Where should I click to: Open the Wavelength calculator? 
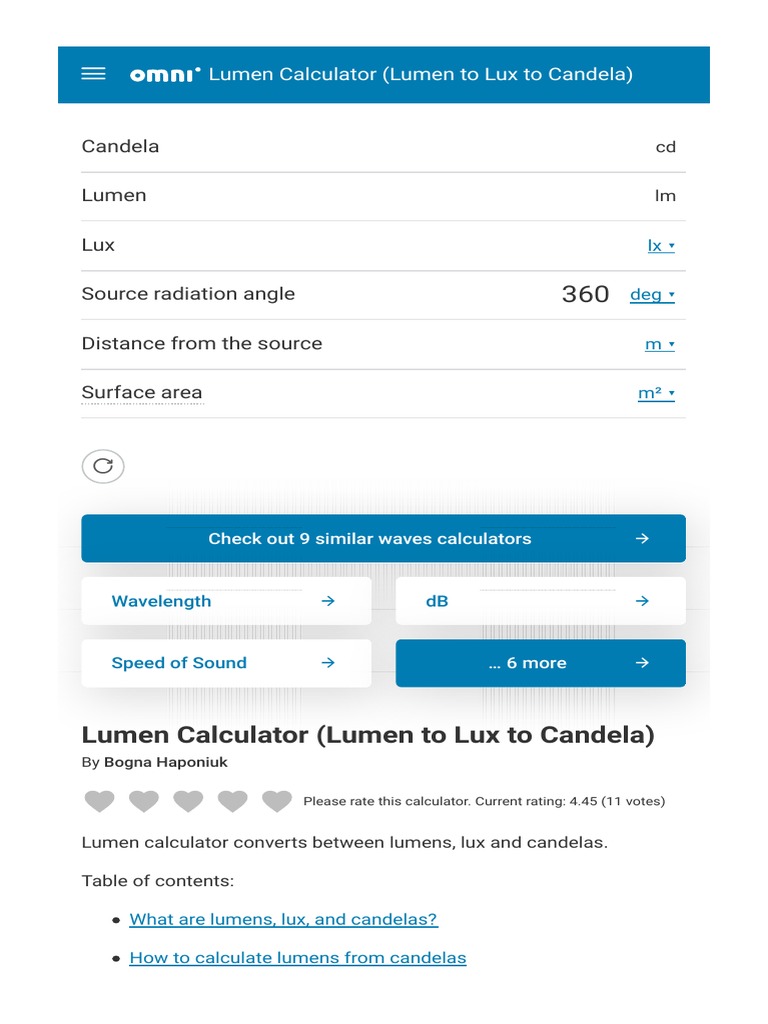[x=226, y=601]
